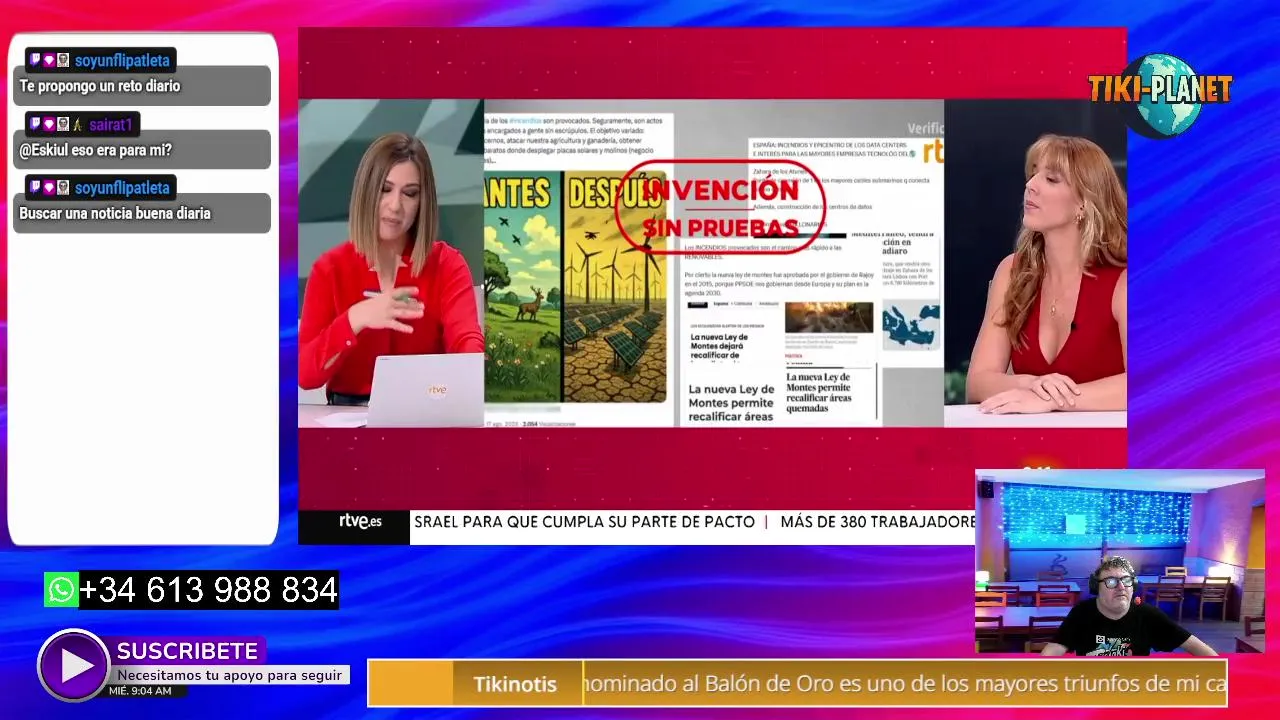Click the rtve logo on the presenter's laptop

click(437, 390)
